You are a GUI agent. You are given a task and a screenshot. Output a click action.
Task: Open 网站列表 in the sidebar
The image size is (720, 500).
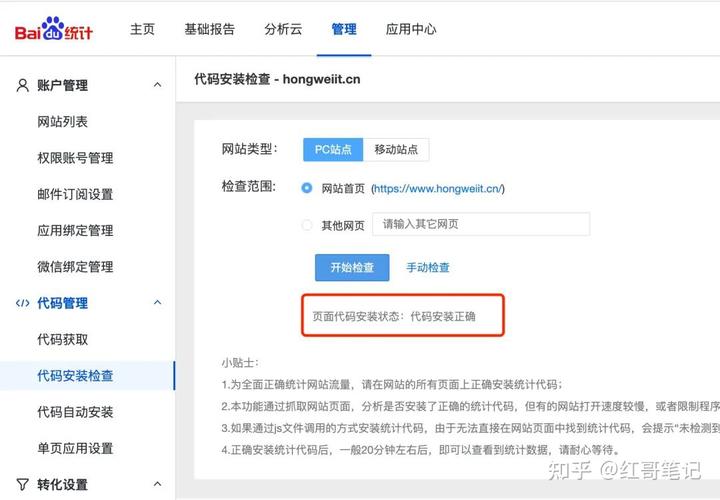click(62, 122)
